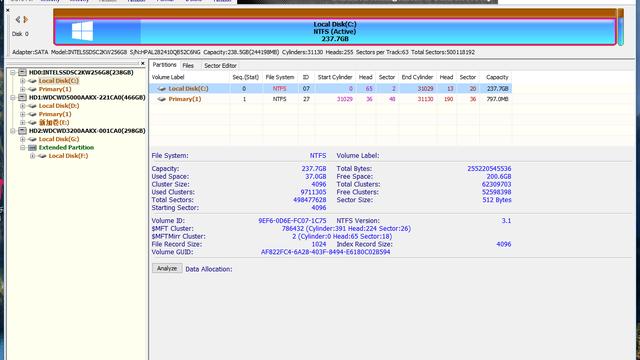Collapse the HD0 INTEL disk node
This screenshot has height=360, width=640.
tap(13, 72)
